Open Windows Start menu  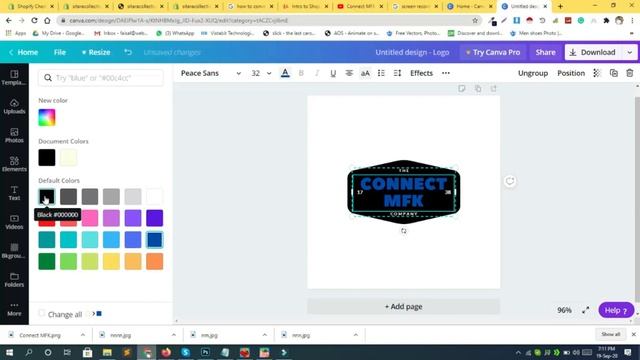coord(9,352)
